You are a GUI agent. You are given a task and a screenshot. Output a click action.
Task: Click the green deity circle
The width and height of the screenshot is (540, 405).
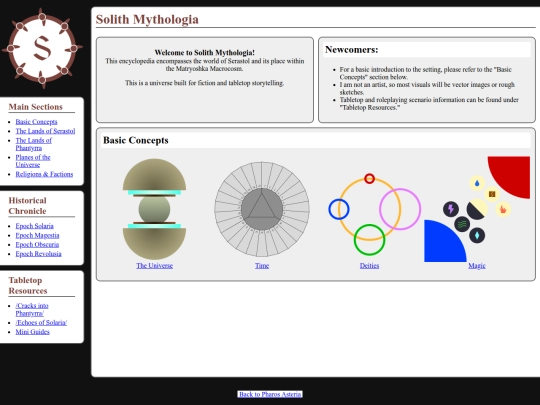[x=369, y=240]
